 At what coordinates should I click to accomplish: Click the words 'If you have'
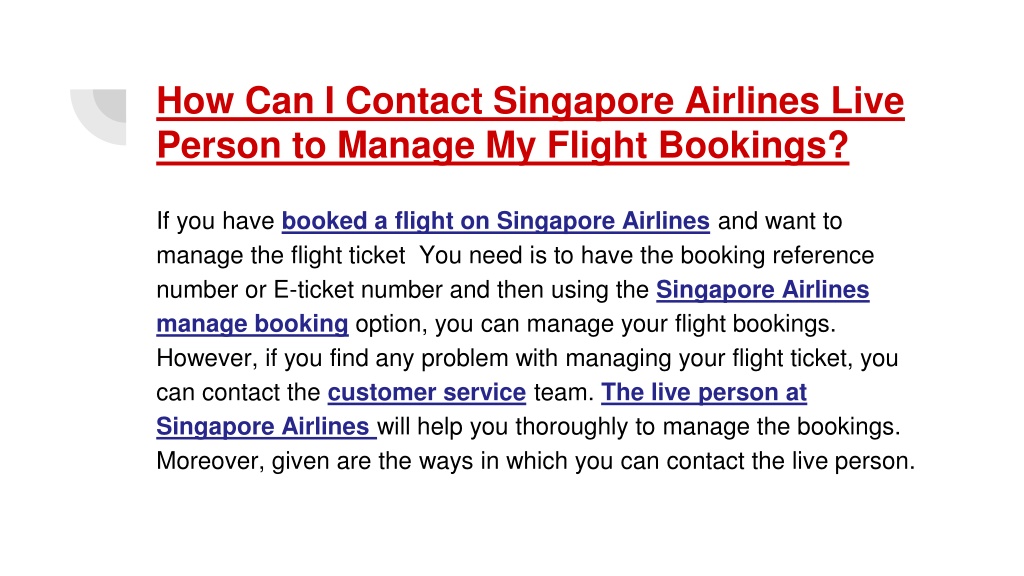tap(215, 221)
